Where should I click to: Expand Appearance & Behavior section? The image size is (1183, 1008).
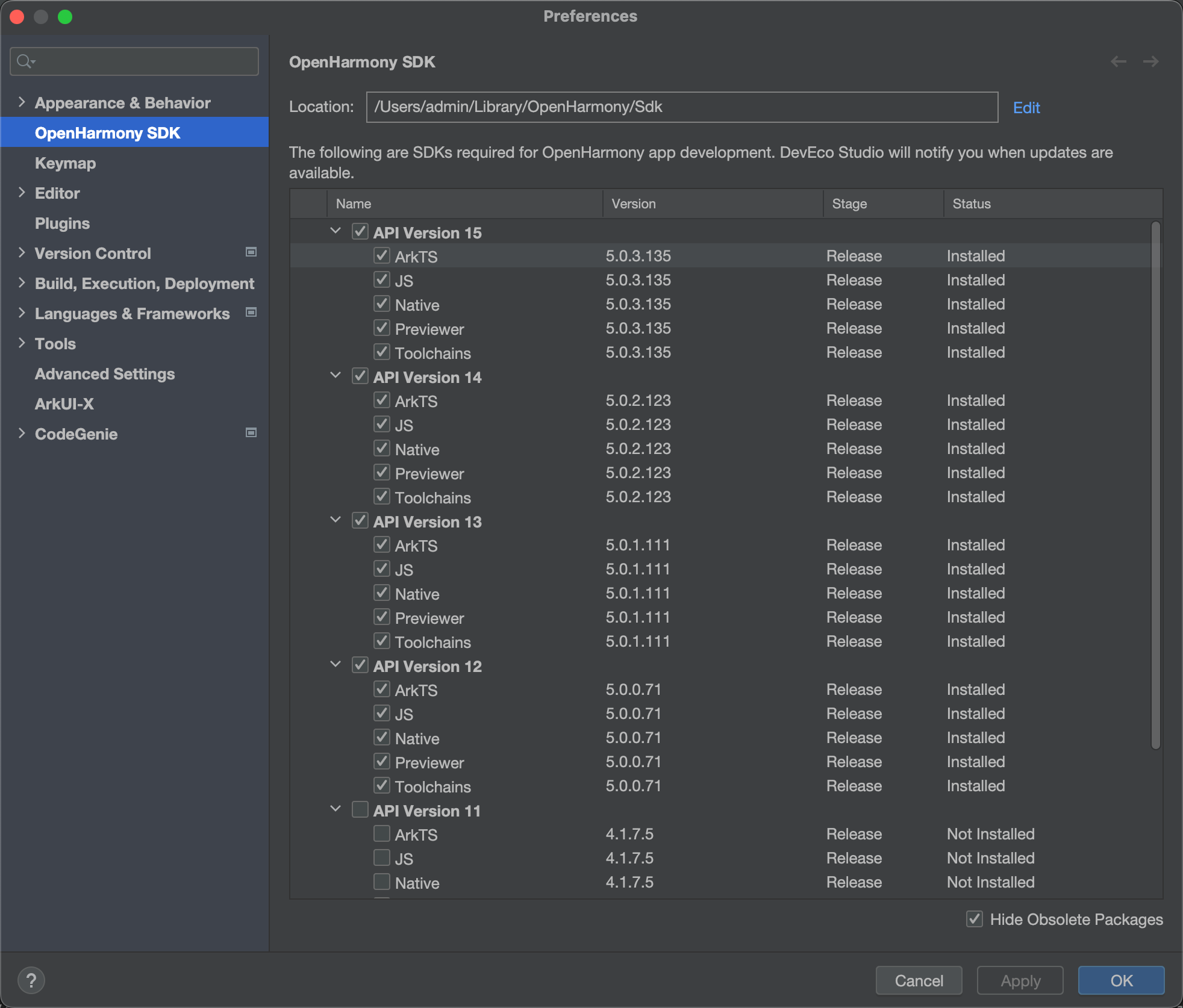22,102
